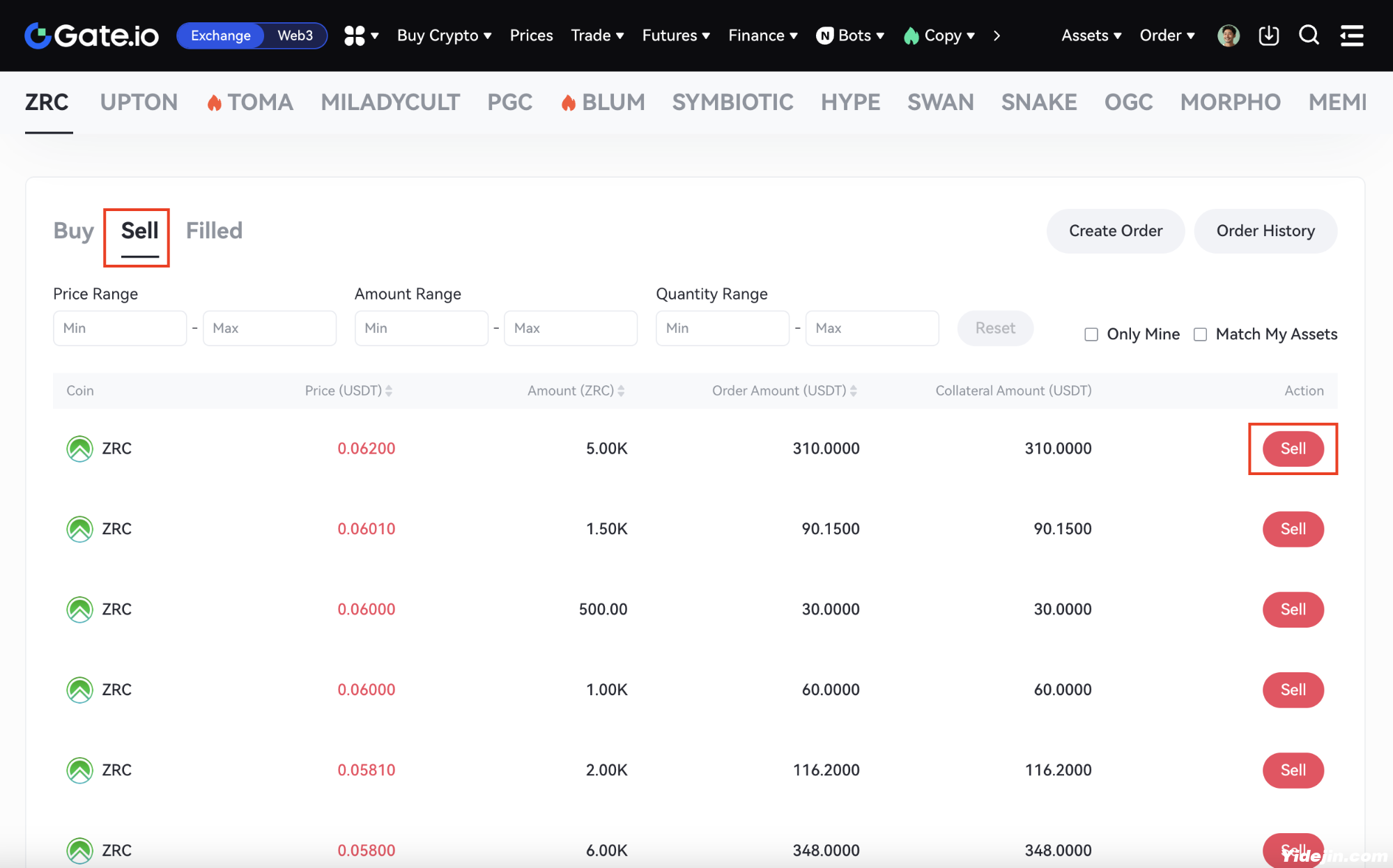This screenshot has height=868, width=1393.
Task: Click the ZRC coin icon in the 0.06010 row
Action: click(79, 529)
